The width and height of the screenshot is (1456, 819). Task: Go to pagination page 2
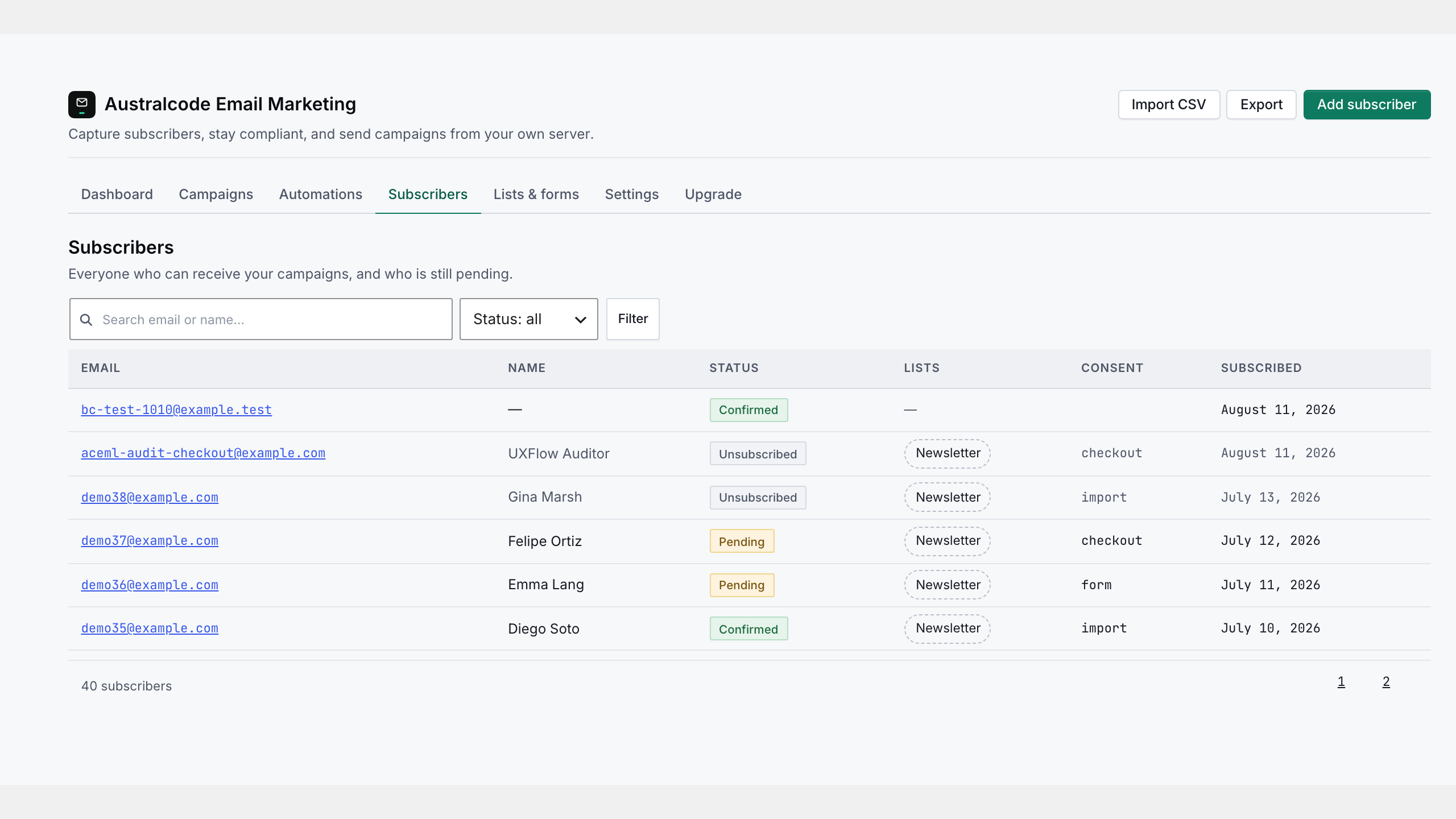click(x=1386, y=682)
